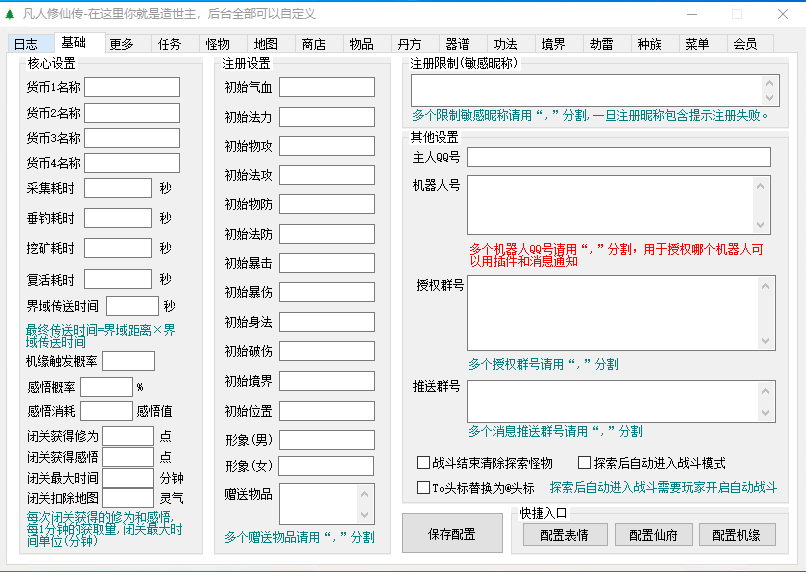Focus the 复活耗时 field

pos(118,279)
